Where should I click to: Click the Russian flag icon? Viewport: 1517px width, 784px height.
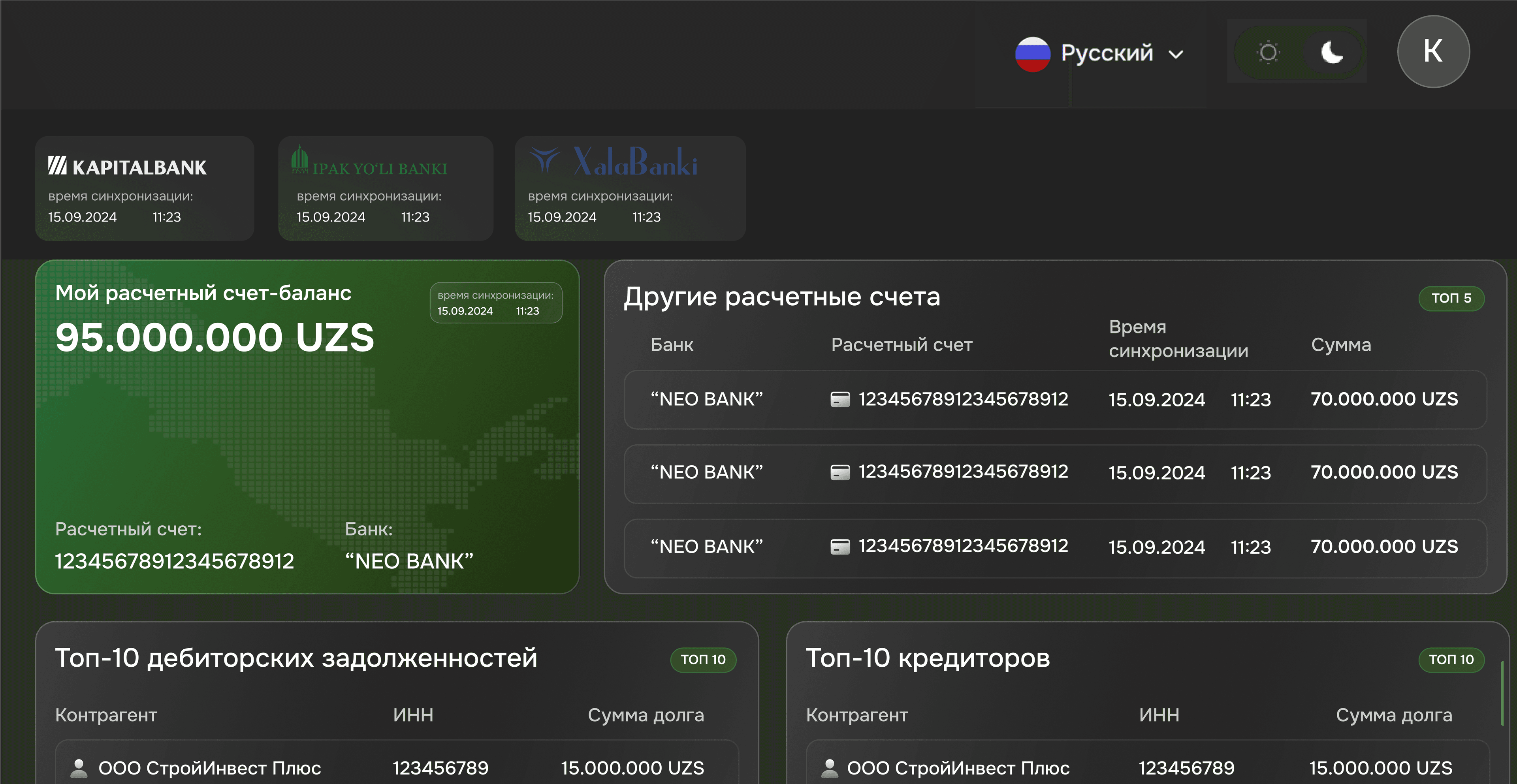pos(1032,54)
